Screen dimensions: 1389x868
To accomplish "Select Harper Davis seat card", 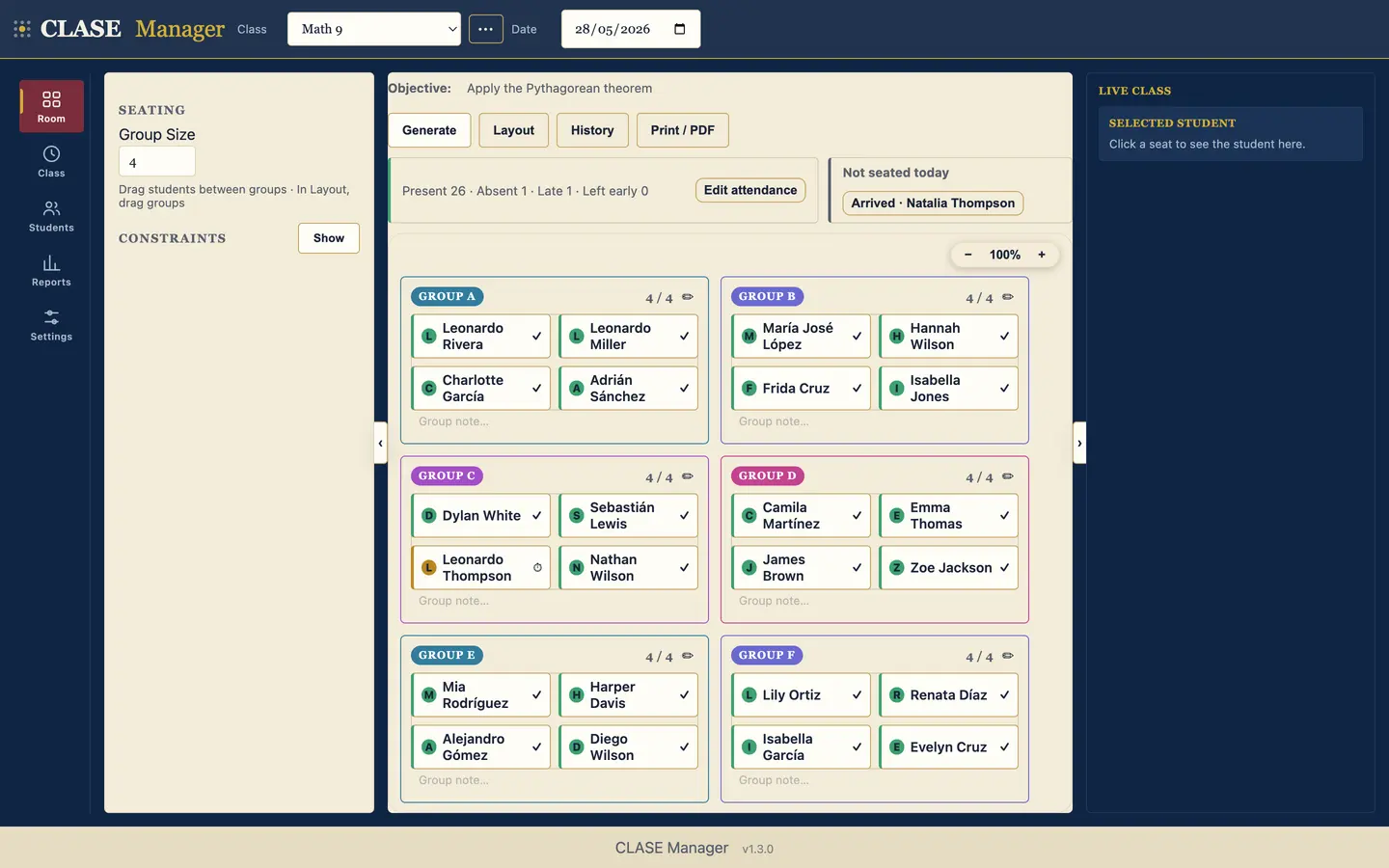I will [628, 695].
